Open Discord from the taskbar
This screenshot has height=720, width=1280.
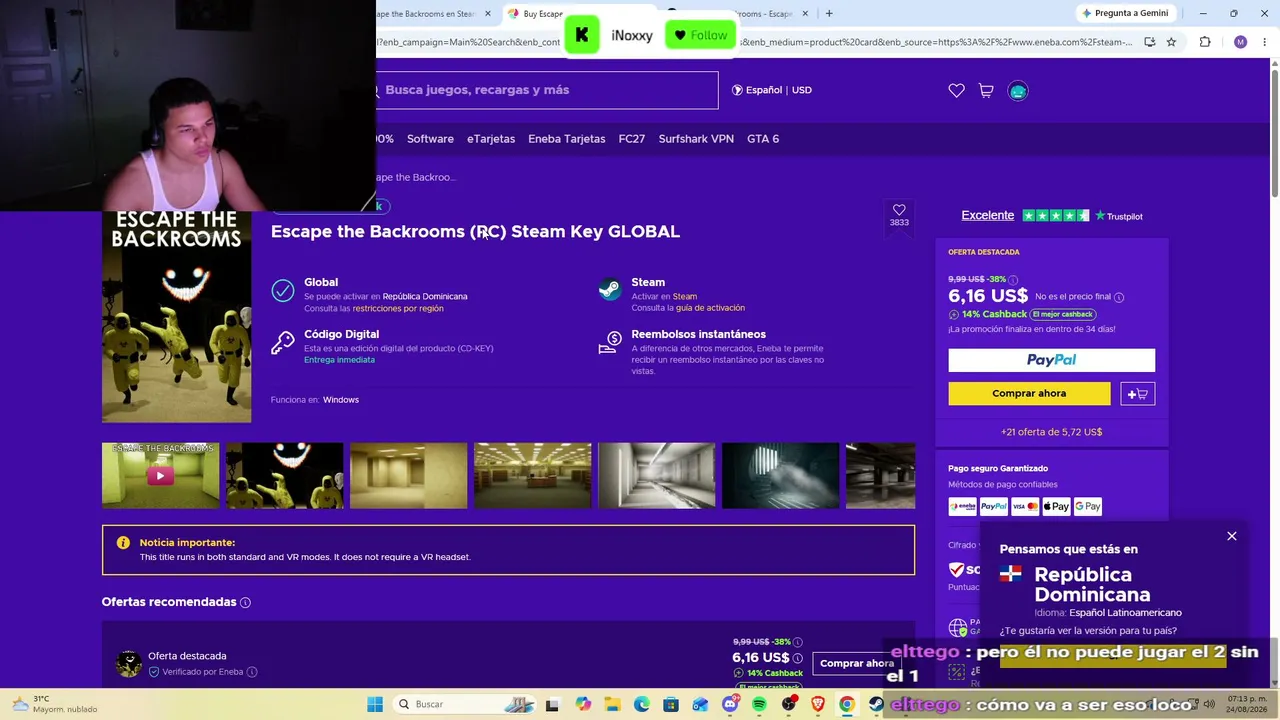(x=730, y=704)
